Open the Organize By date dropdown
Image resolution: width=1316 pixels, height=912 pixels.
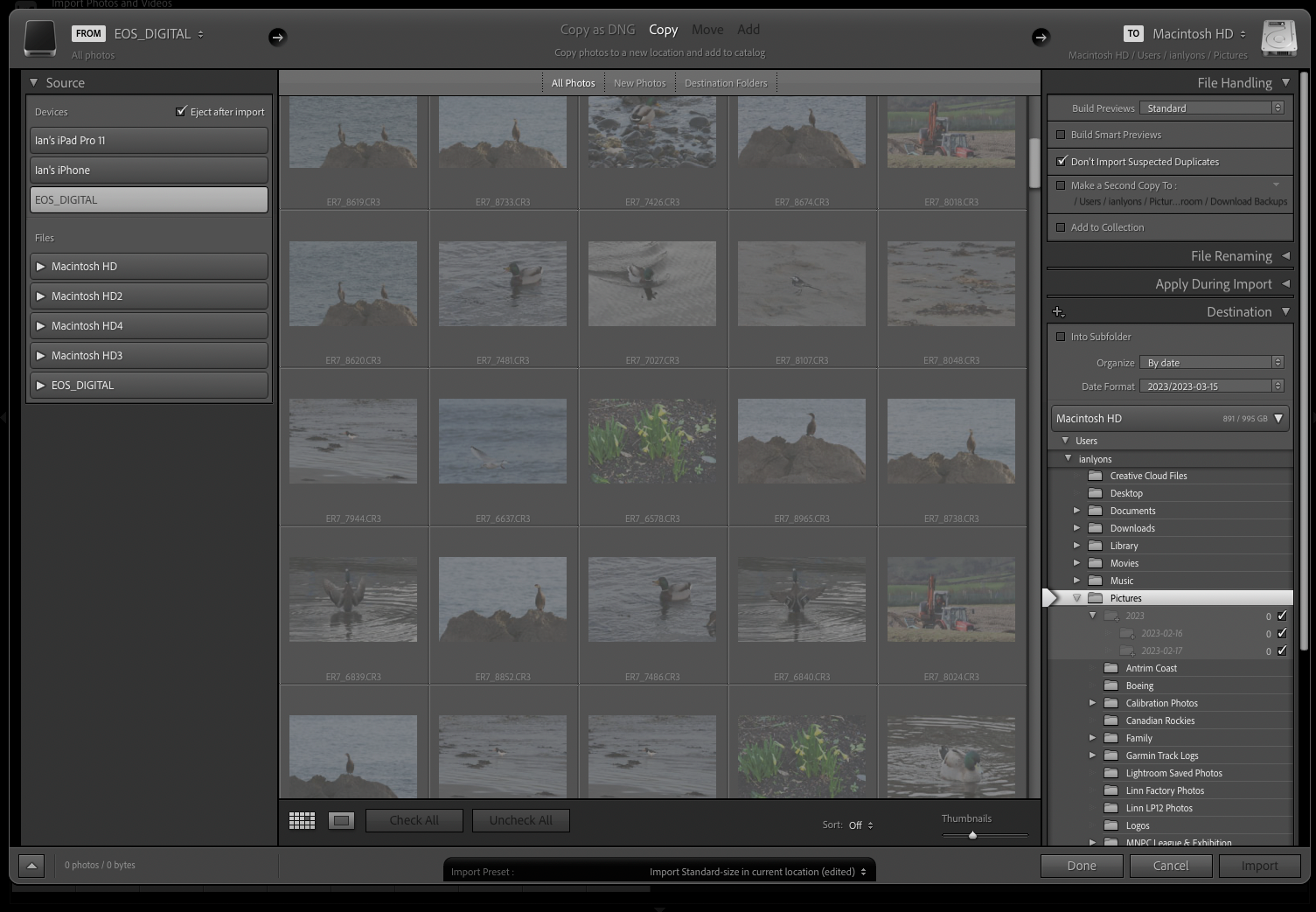pyautogui.click(x=1211, y=362)
